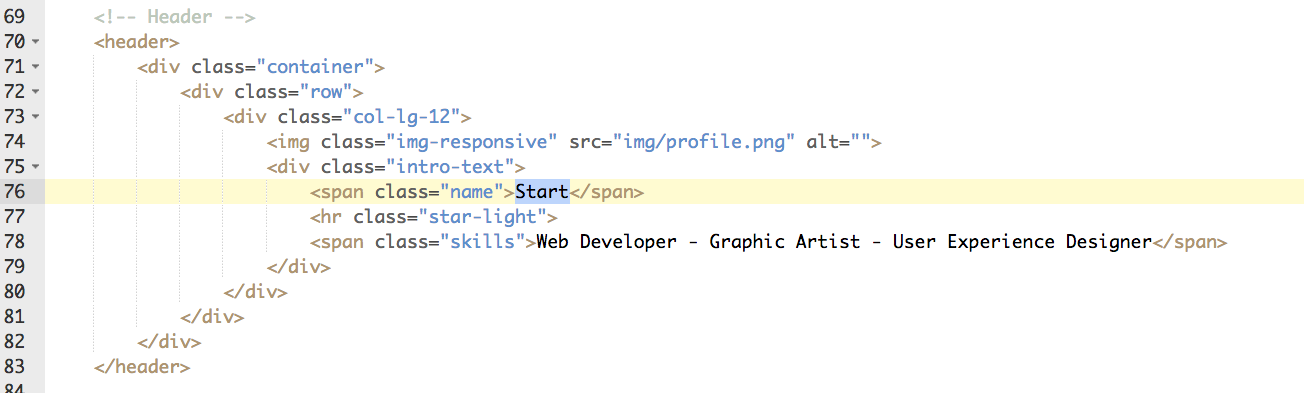Viewport: 1304px width, 393px height.
Task: Click line number 83 in gutter
Action: point(15,367)
